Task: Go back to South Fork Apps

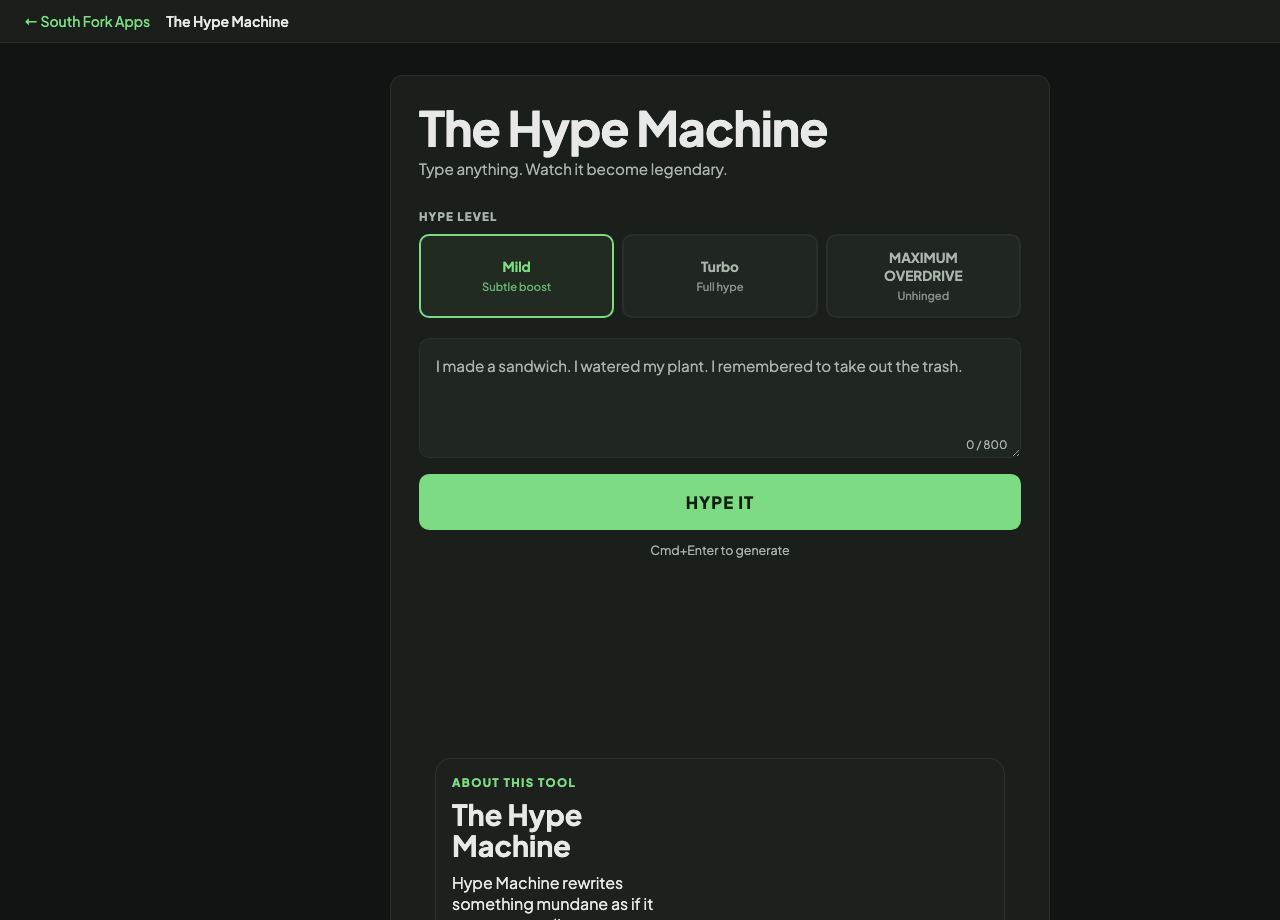Action: coord(87,21)
